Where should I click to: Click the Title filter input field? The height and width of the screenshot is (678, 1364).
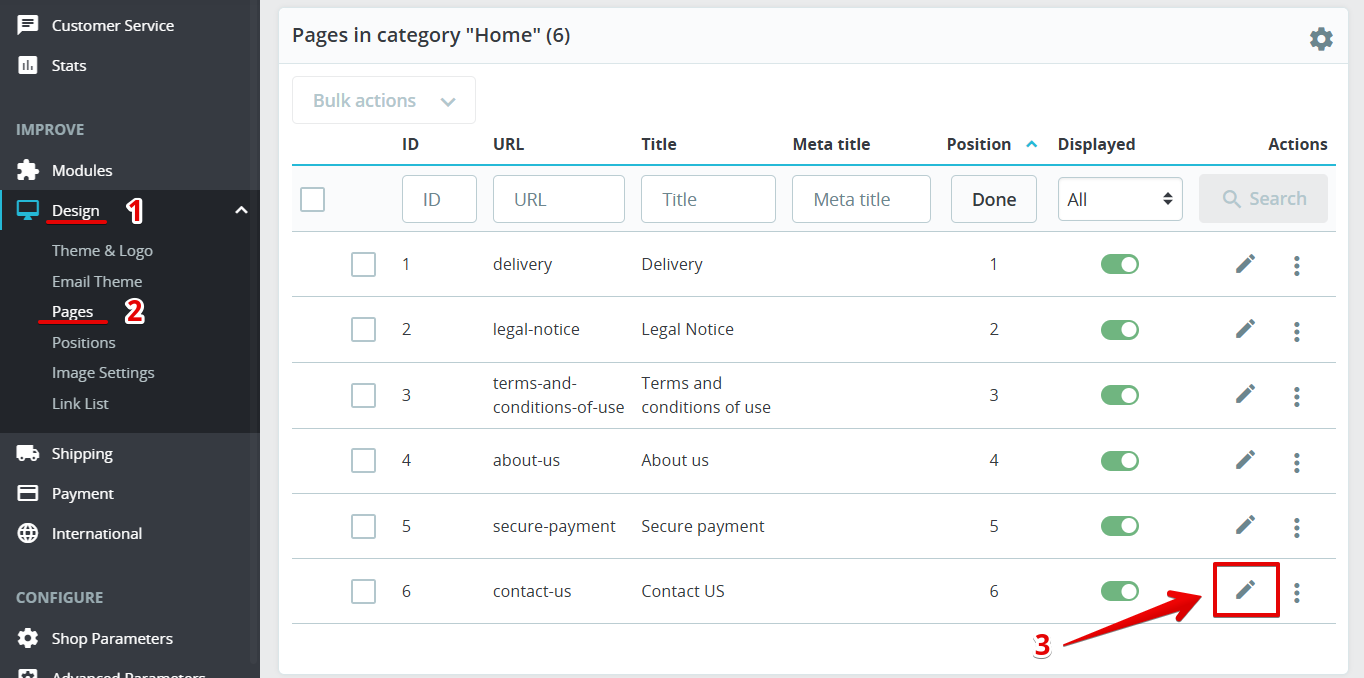click(708, 199)
